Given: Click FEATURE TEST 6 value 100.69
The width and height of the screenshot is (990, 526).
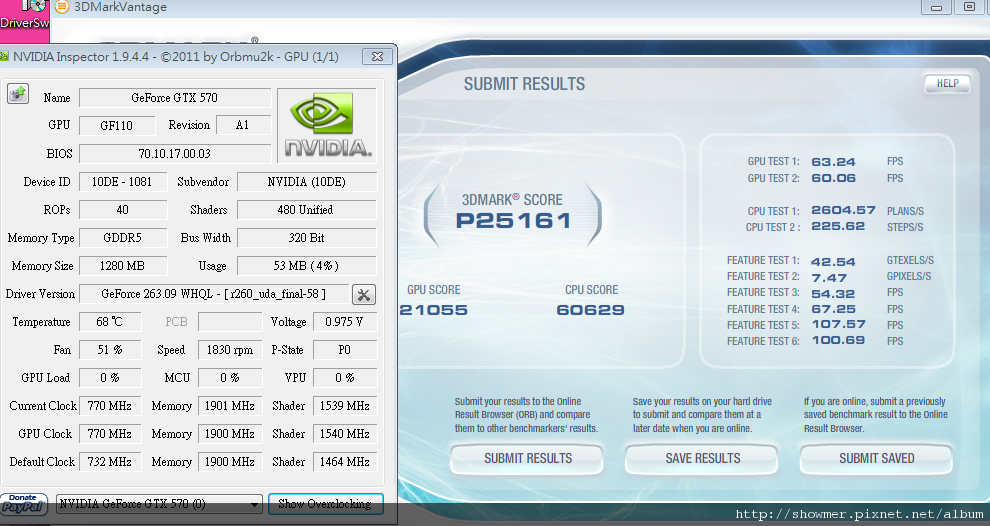Looking at the screenshot, I should click(838, 340).
